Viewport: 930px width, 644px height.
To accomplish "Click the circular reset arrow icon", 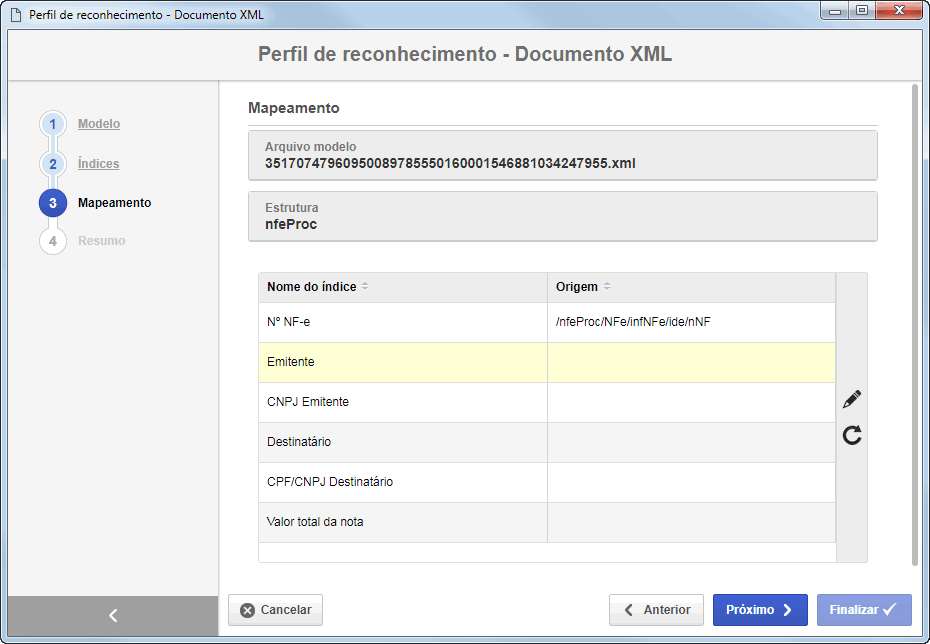I will (852, 435).
